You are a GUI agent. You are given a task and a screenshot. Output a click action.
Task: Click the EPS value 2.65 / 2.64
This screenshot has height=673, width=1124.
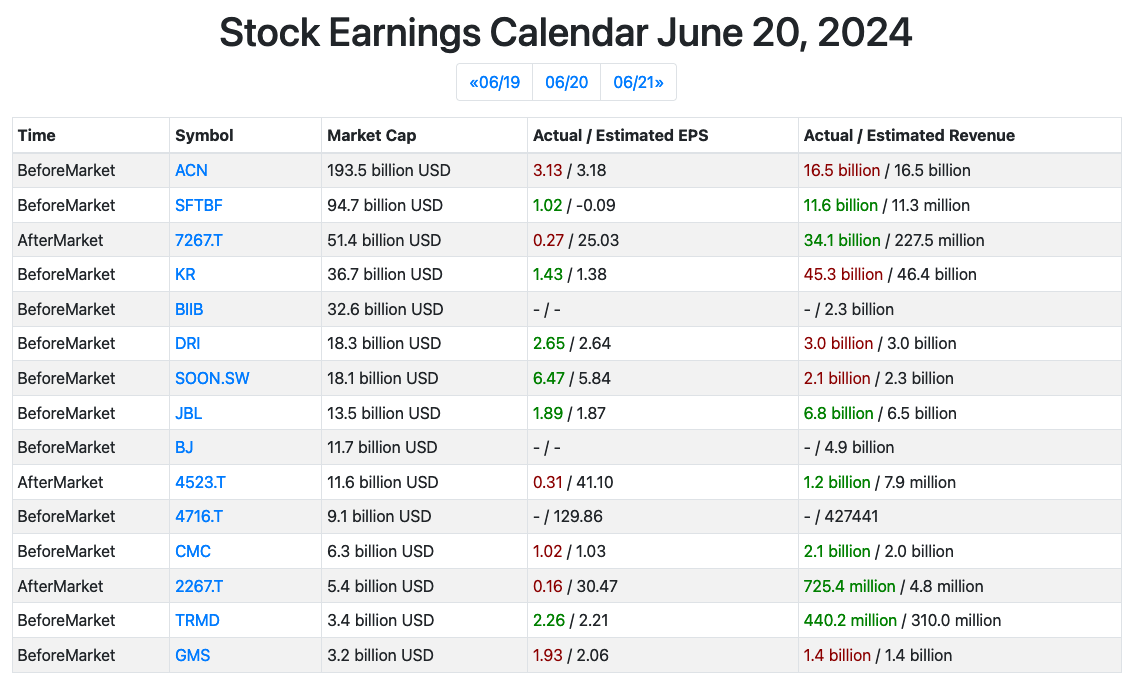click(572, 344)
